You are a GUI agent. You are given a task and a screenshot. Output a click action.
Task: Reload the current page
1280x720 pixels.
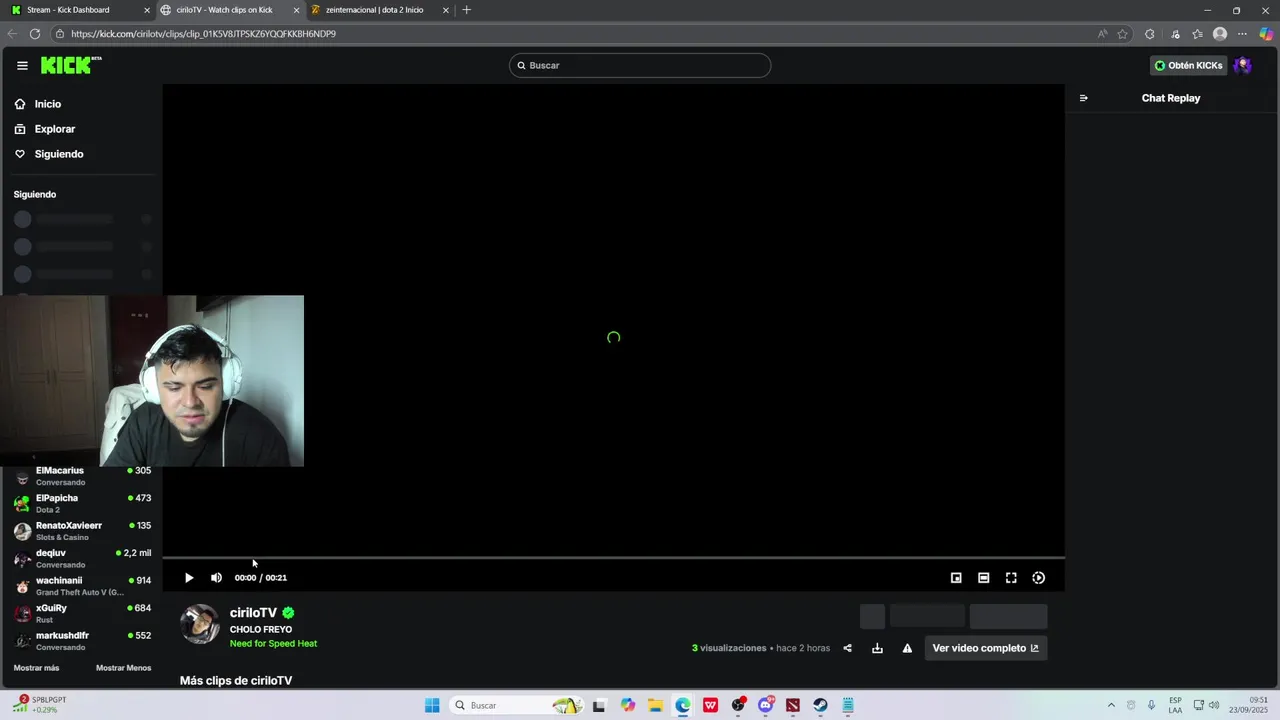[35, 34]
